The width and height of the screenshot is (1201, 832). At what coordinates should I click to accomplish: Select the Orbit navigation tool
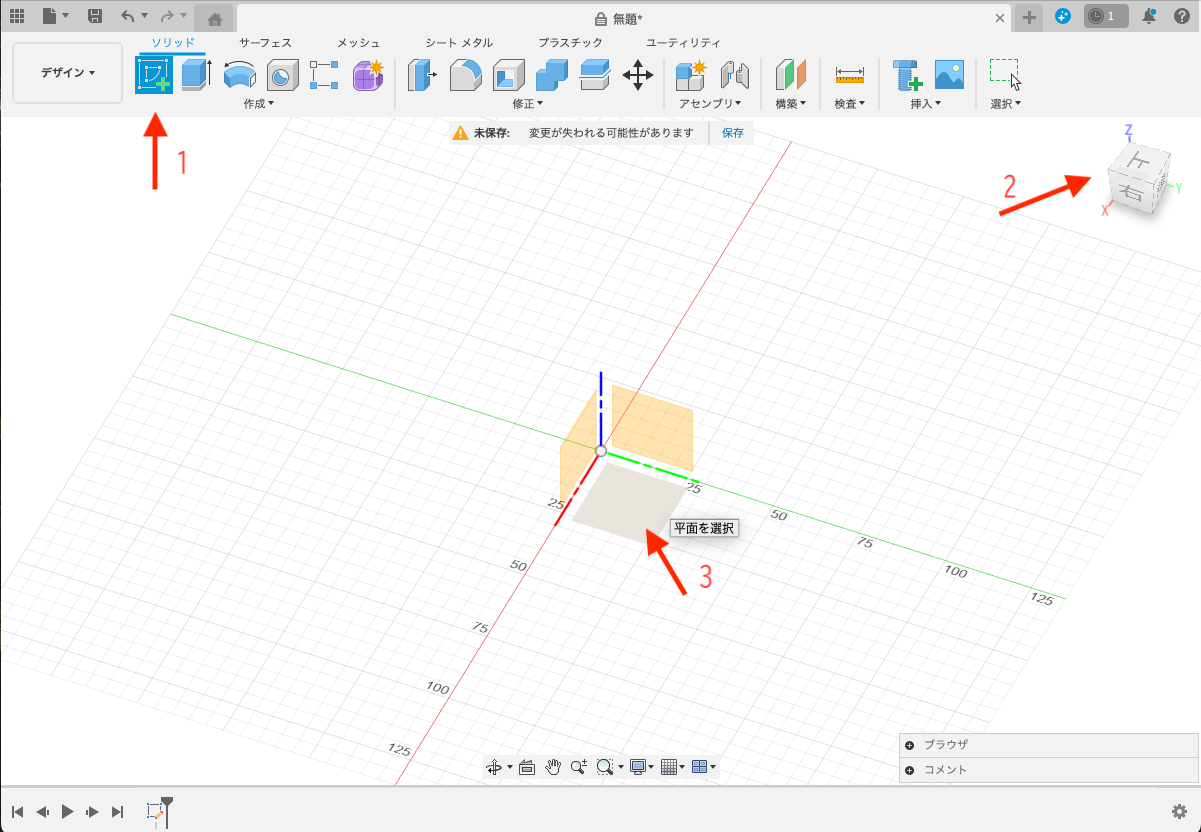pyautogui.click(x=494, y=767)
